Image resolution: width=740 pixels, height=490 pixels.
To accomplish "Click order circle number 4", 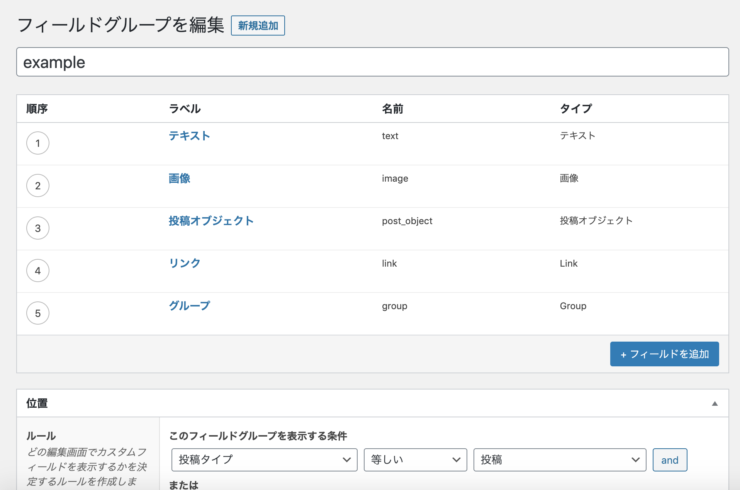I will click(x=38, y=270).
